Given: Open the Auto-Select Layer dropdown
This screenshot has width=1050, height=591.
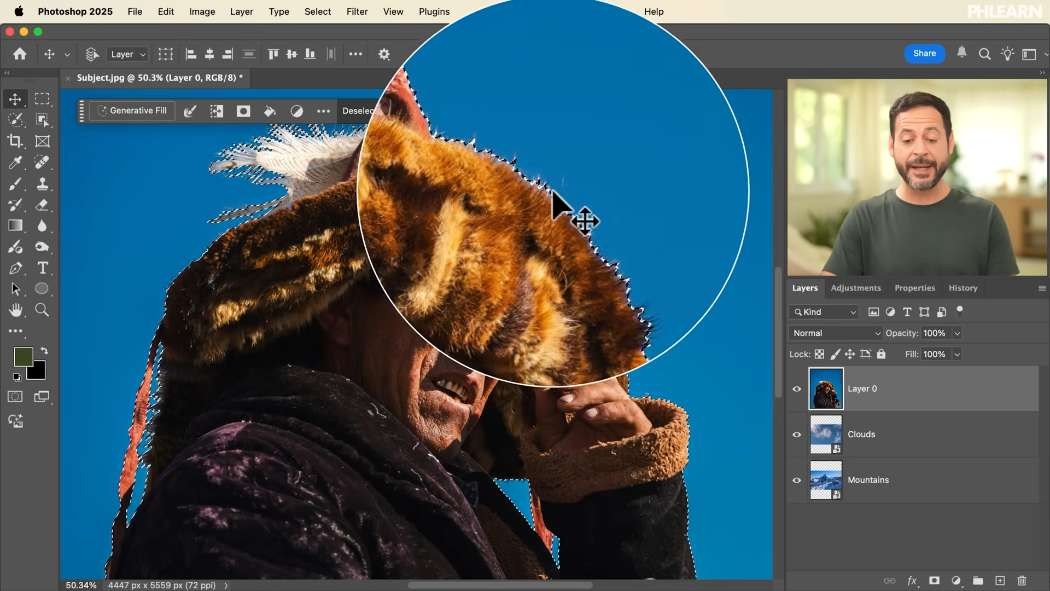Looking at the screenshot, I should coord(127,54).
